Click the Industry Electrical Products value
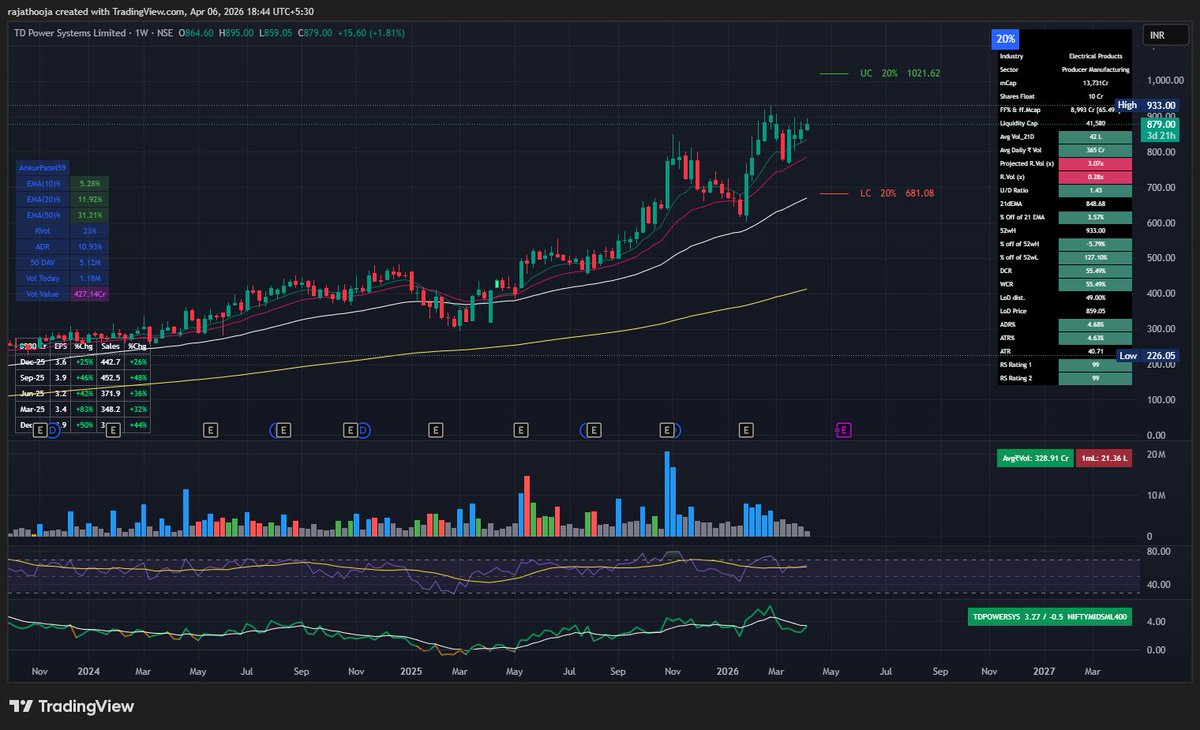The width and height of the screenshot is (1200, 730). [1096, 56]
